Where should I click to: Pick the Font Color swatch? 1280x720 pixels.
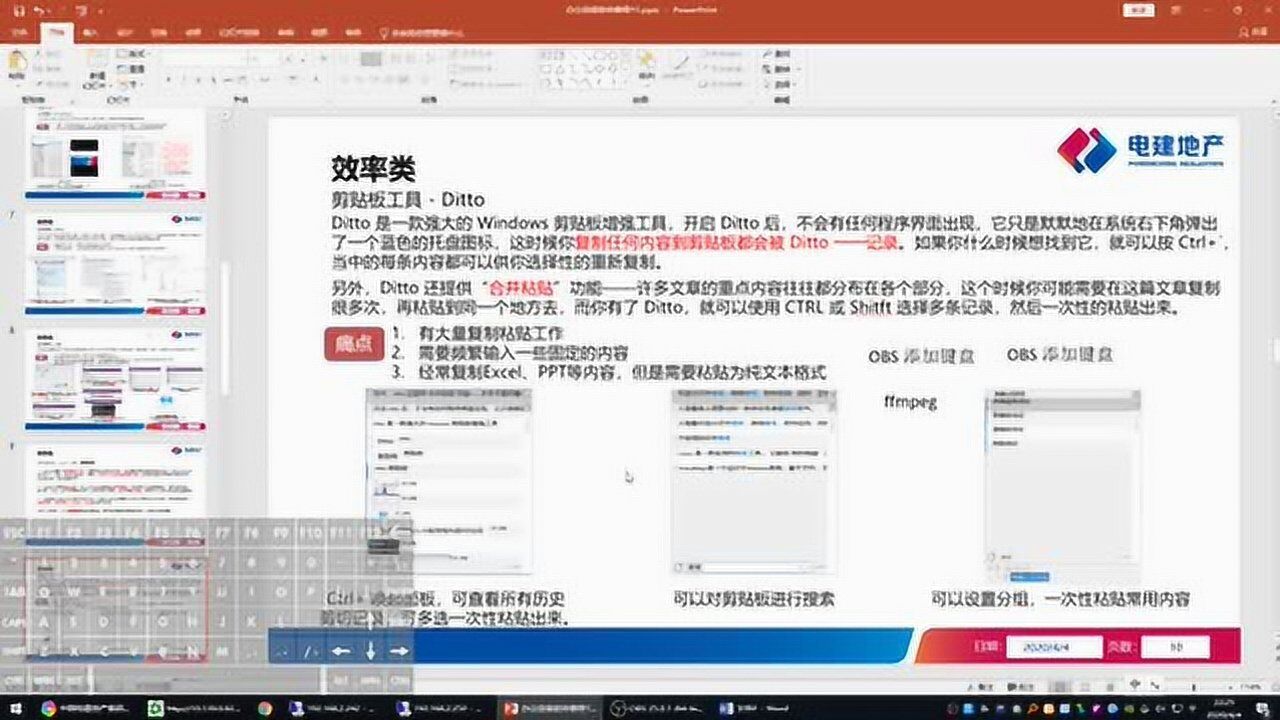(315, 79)
